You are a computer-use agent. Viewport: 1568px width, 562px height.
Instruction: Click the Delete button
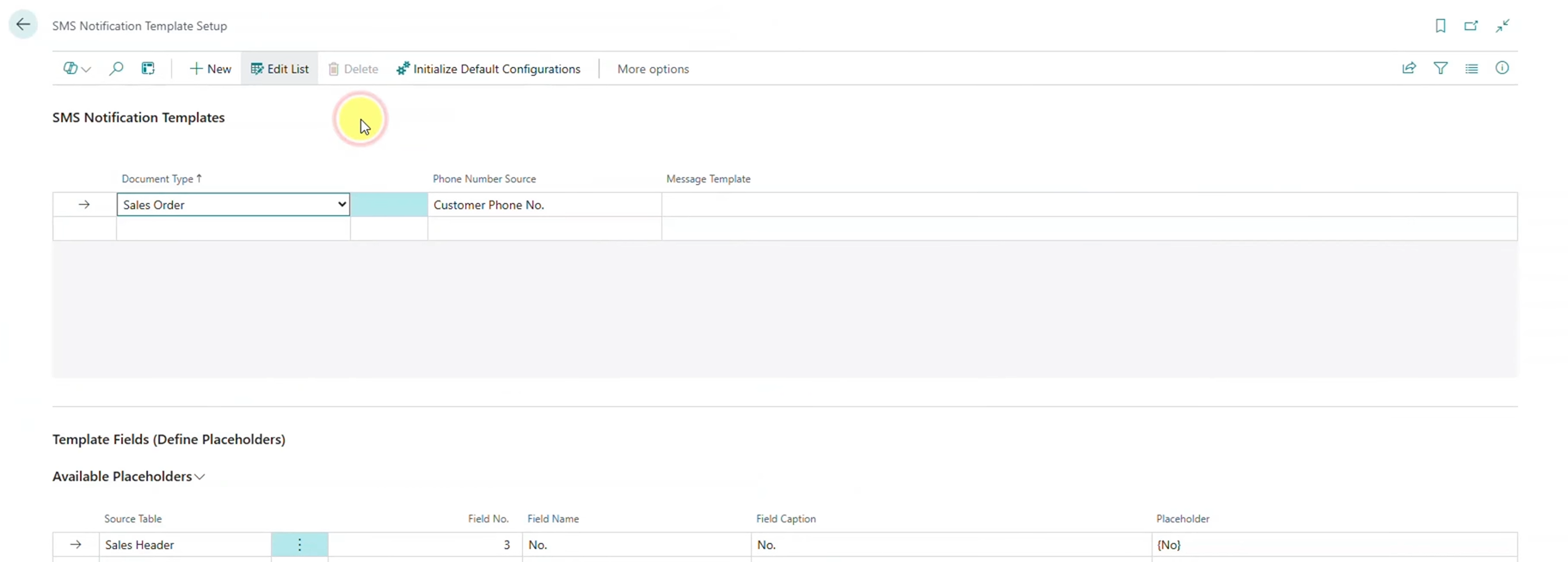tap(354, 69)
